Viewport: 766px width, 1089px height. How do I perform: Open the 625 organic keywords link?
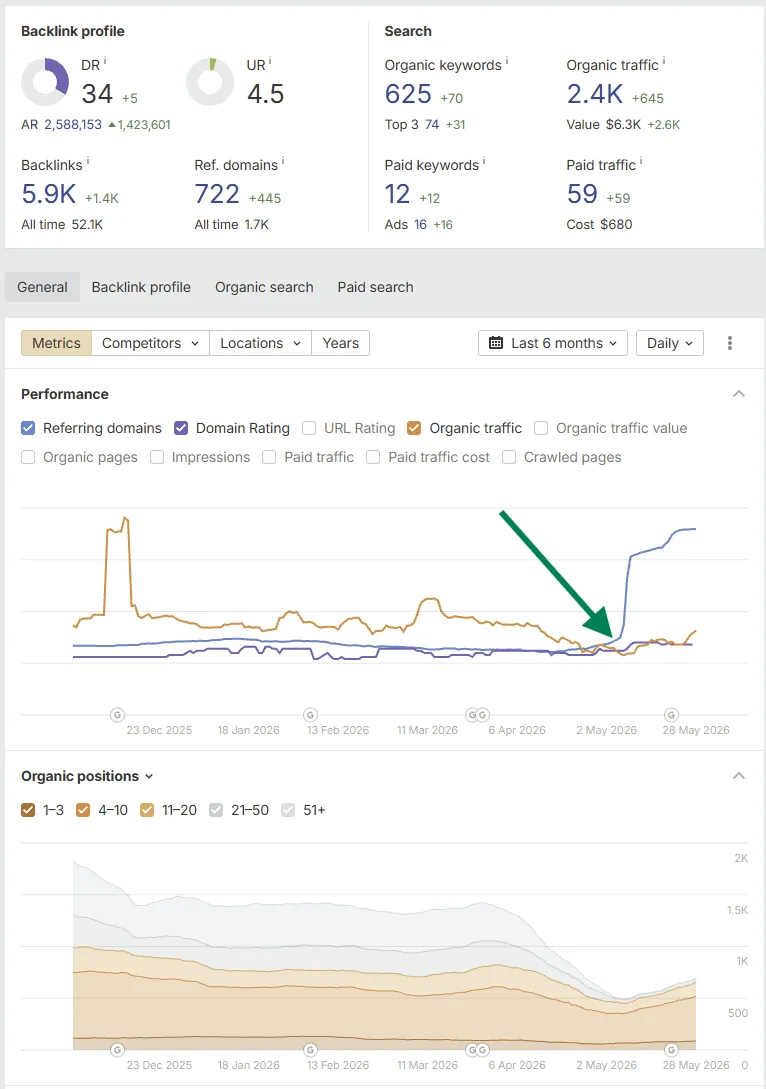coord(408,94)
